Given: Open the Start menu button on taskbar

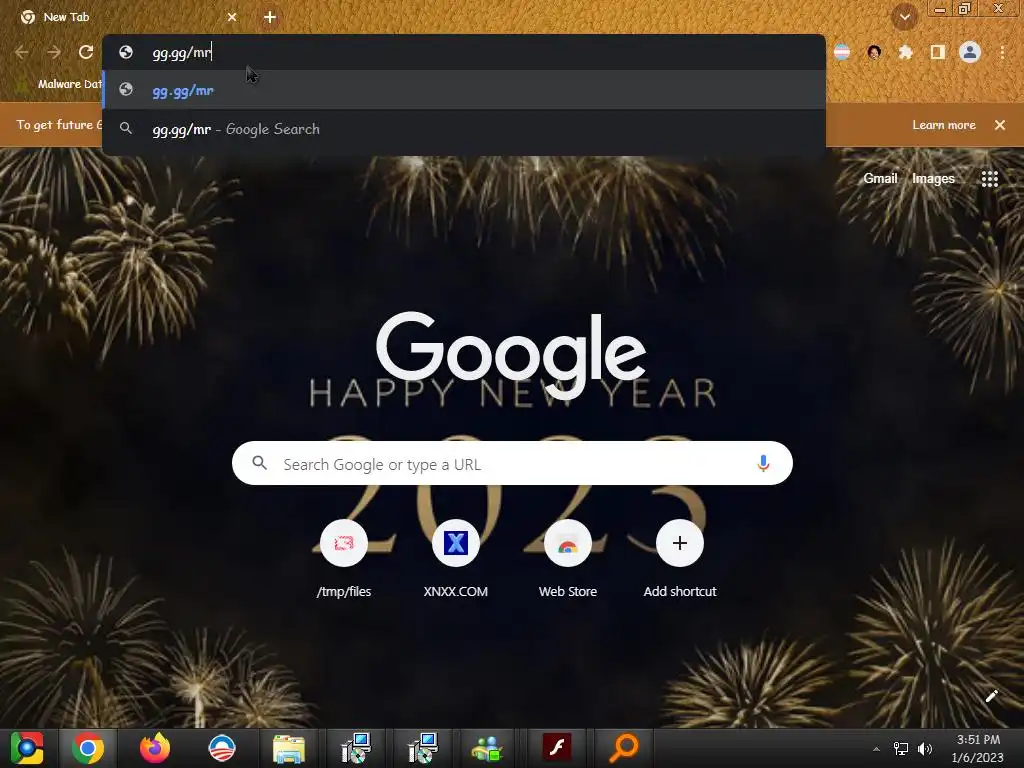Looking at the screenshot, I should pyautogui.click(x=27, y=748).
